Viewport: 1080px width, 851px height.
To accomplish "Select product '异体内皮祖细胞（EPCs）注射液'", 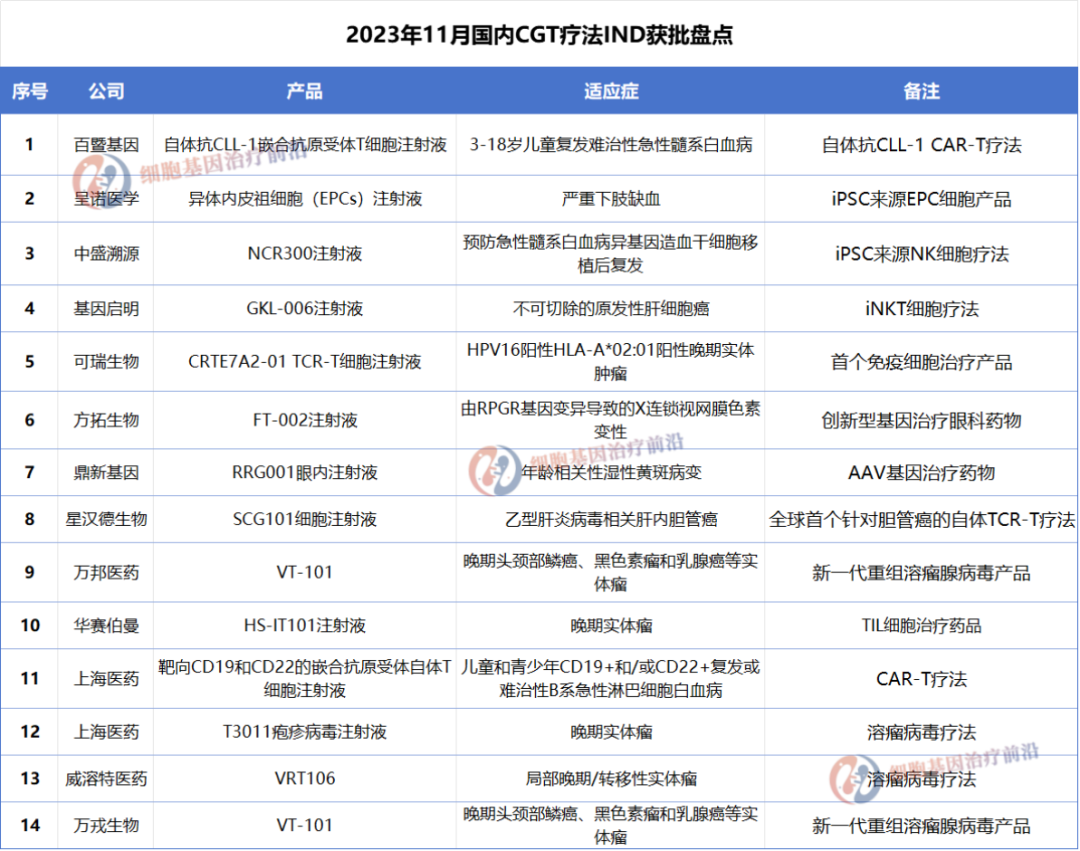I will point(304,199).
